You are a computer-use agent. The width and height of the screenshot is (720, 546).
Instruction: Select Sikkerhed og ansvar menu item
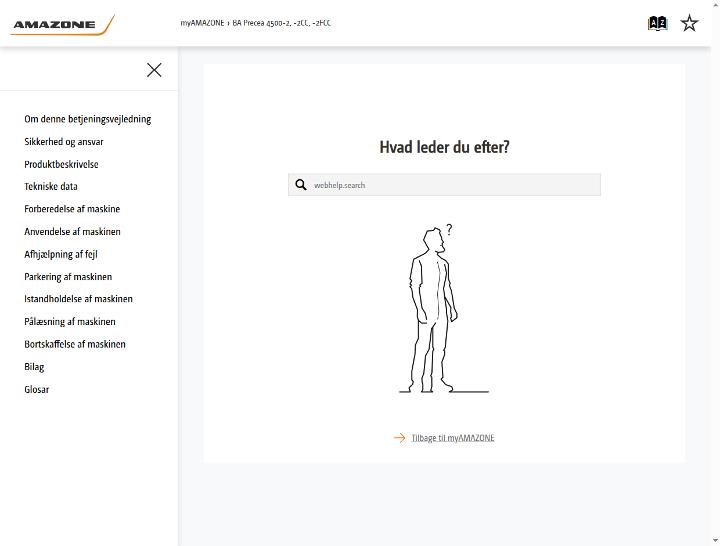64,141
